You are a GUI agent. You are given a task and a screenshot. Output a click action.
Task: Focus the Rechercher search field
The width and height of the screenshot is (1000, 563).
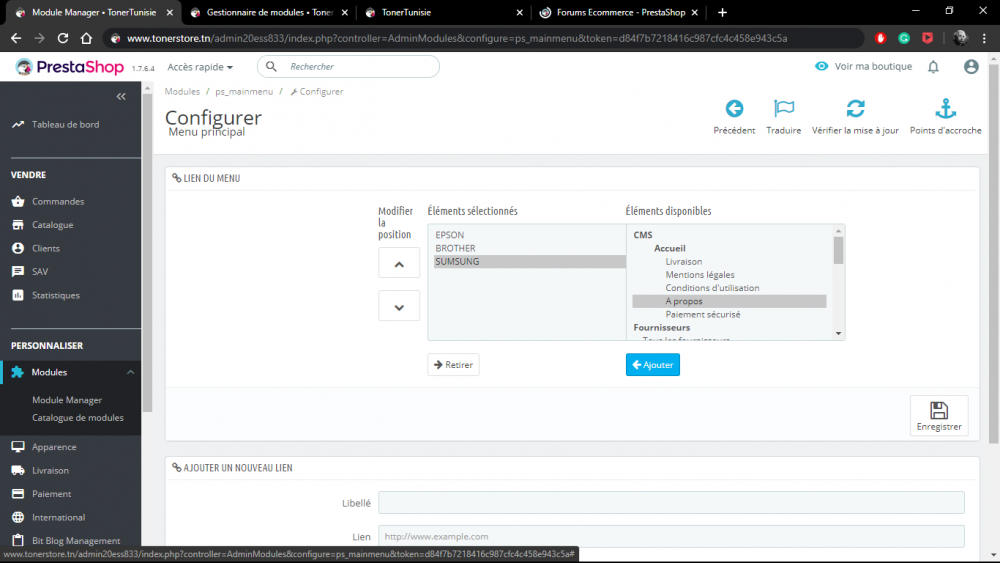[x=348, y=66]
